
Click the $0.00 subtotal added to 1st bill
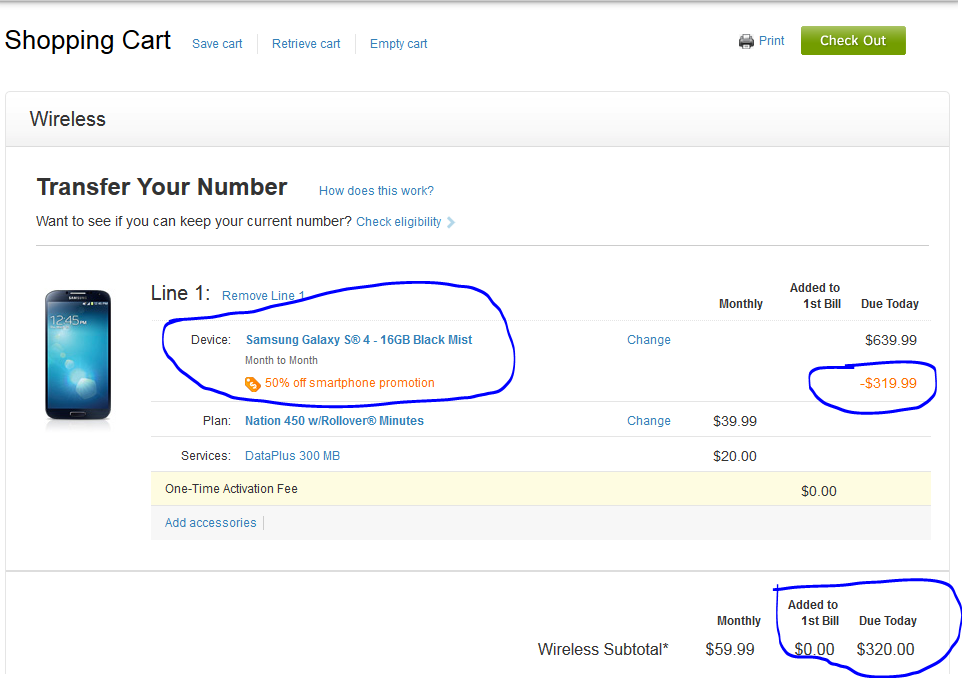pyautogui.click(x=814, y=649)
